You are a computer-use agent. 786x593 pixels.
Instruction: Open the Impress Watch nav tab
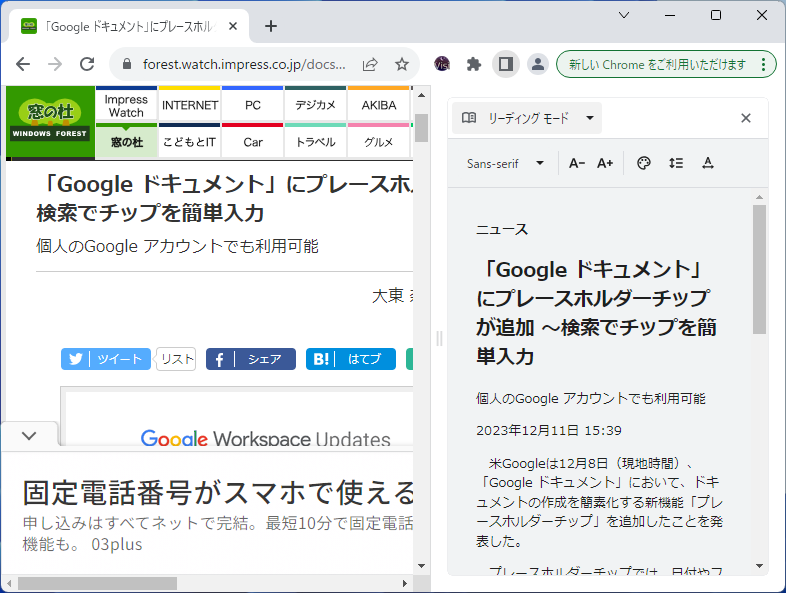[126, 106]
